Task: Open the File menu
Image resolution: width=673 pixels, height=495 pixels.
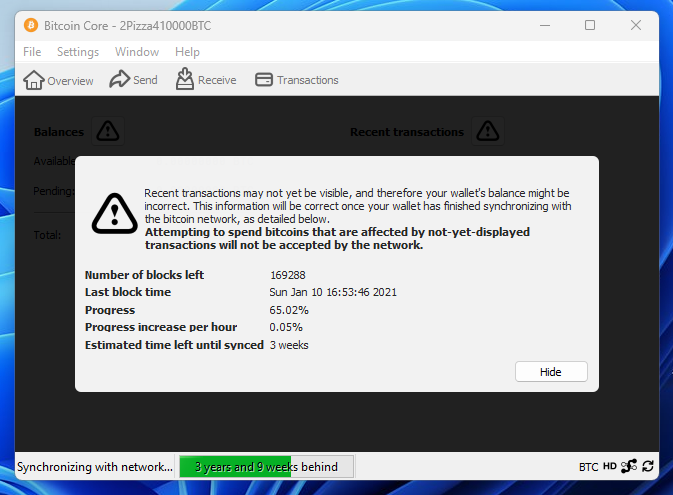Action: tap(32, 52)
